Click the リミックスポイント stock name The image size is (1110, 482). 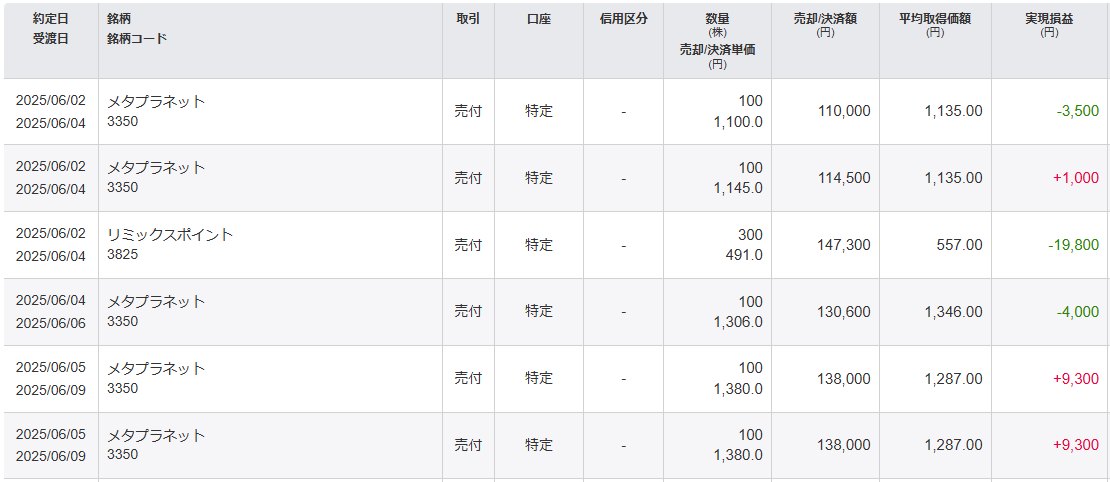pos(170,235)
